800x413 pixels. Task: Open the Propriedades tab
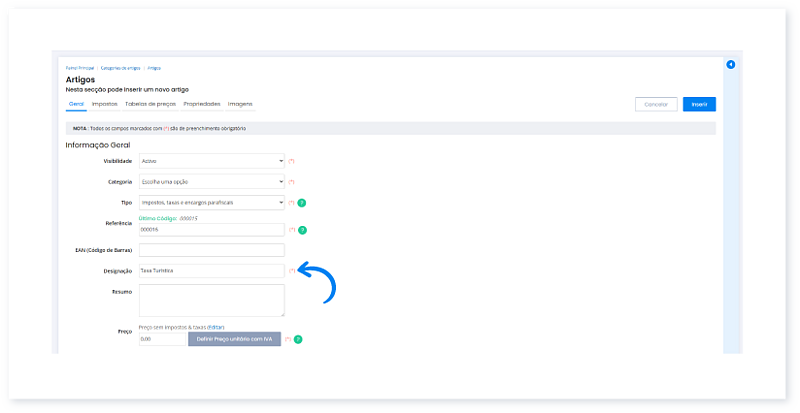[201, 104]
